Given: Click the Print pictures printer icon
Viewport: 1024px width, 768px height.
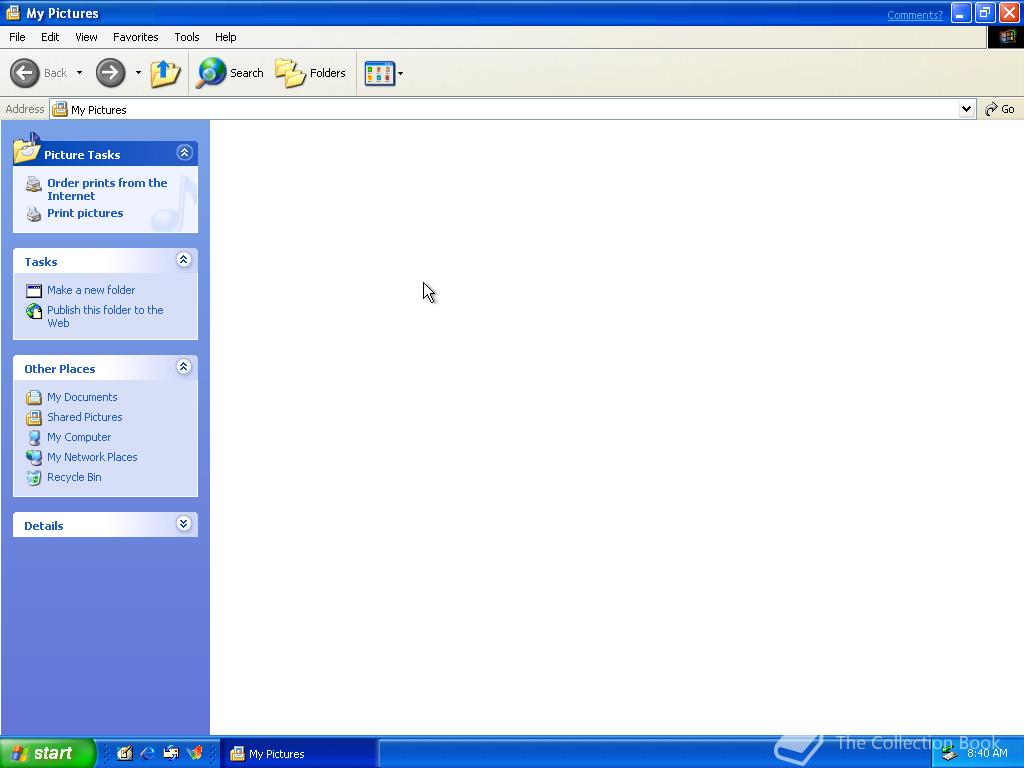Looking at the screenshot, I should point(34,214).
